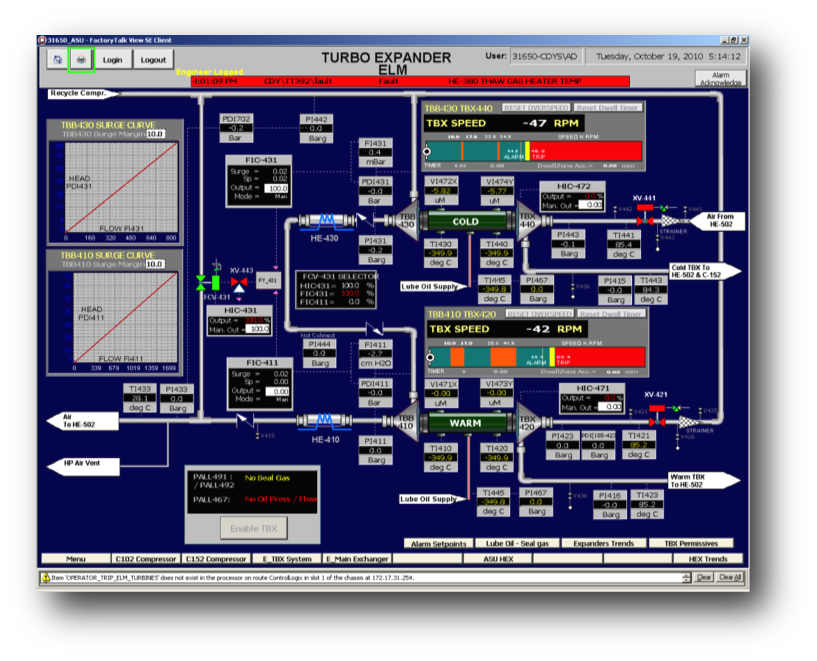Click FIC-411 Output value field

point(277,391)
